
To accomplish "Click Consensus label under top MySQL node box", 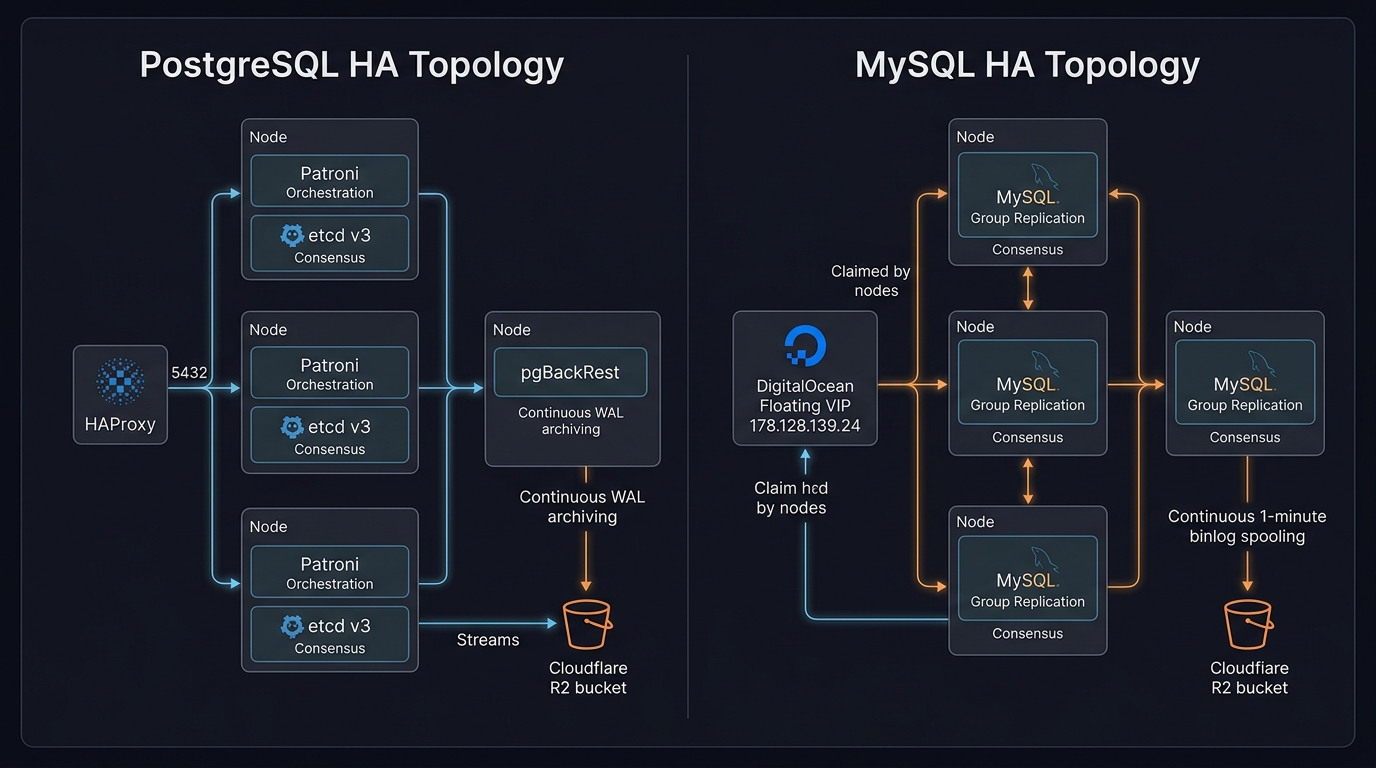I will click(x=1027, y=249).
